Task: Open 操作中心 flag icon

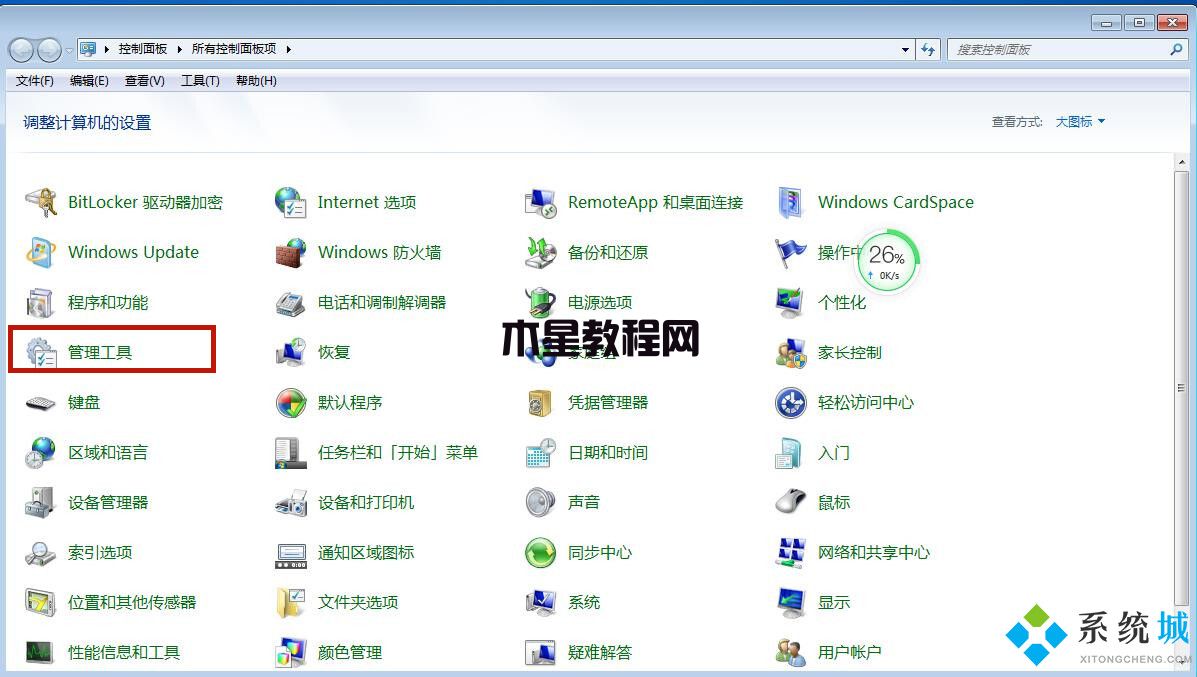Action: coord(791,253)
